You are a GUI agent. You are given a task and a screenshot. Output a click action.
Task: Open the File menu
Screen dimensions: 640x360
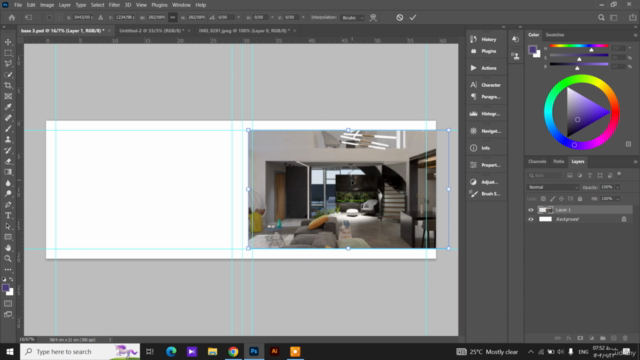click(x=18, y=5)
